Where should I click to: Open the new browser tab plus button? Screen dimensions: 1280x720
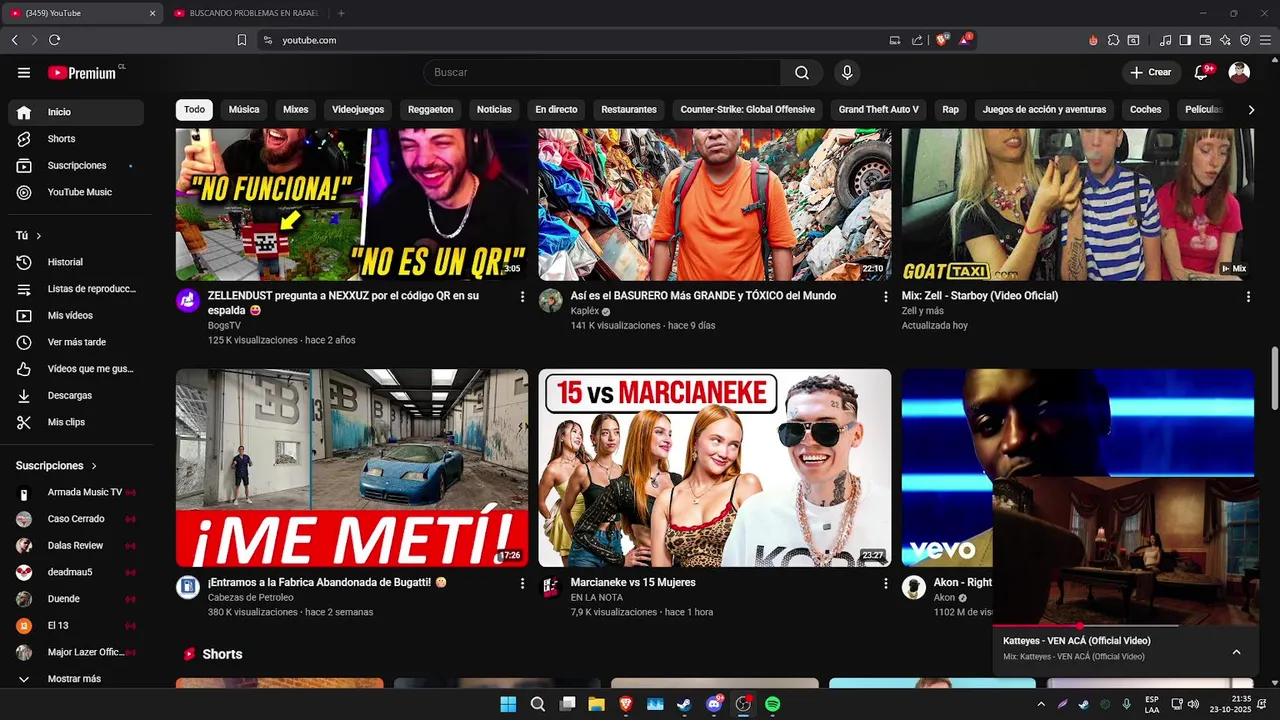click(x=341, y=13)
